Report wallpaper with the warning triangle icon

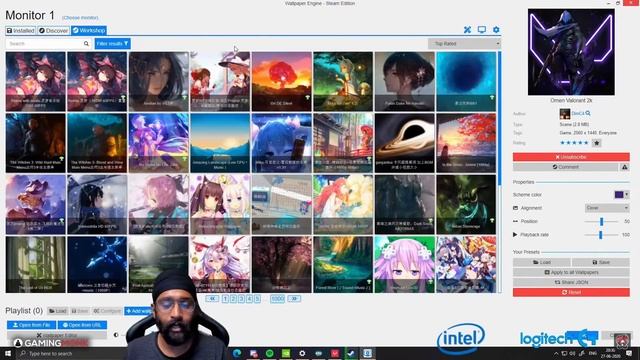click(624, 167)
